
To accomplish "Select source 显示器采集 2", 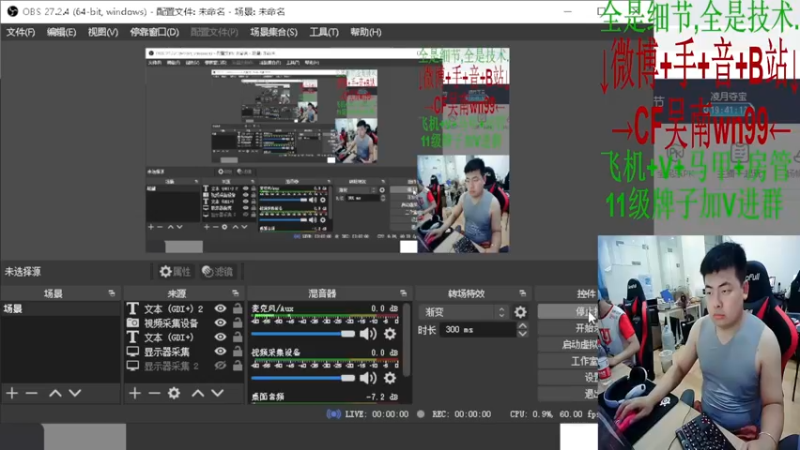I will pyautogui.click(x=170, y=366).
